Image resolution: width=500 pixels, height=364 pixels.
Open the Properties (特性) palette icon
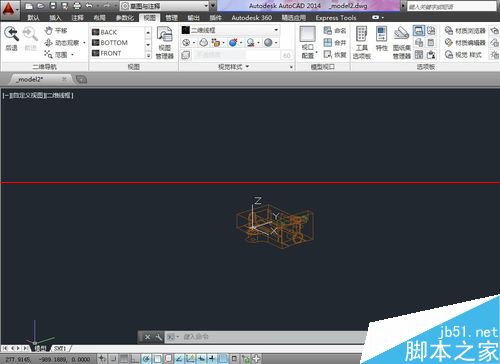tap(382, 39)
